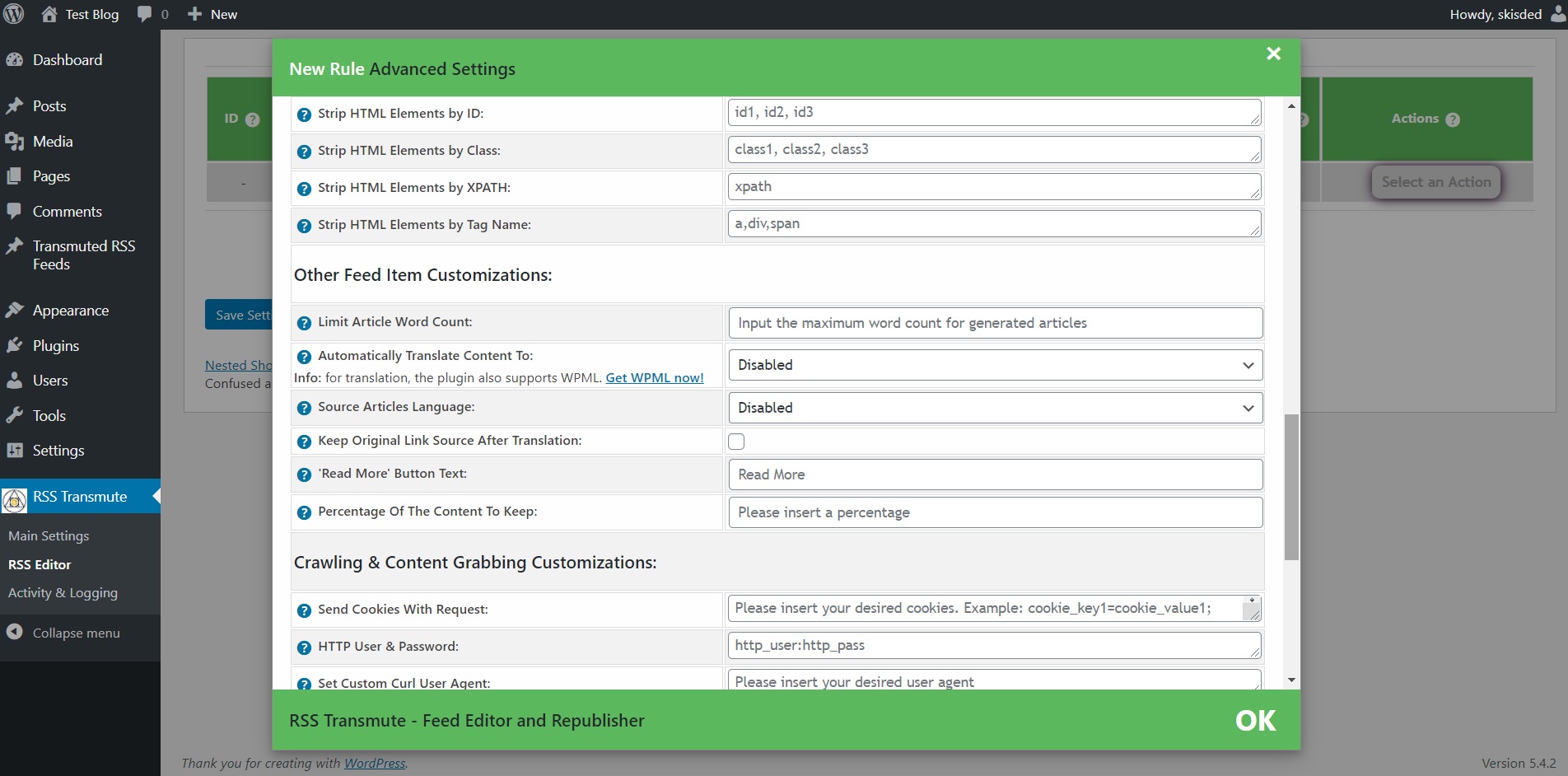This screenshot has width=1568, height=776.
Task: Click the Collapse menu arrow icon
Action: 14,632
